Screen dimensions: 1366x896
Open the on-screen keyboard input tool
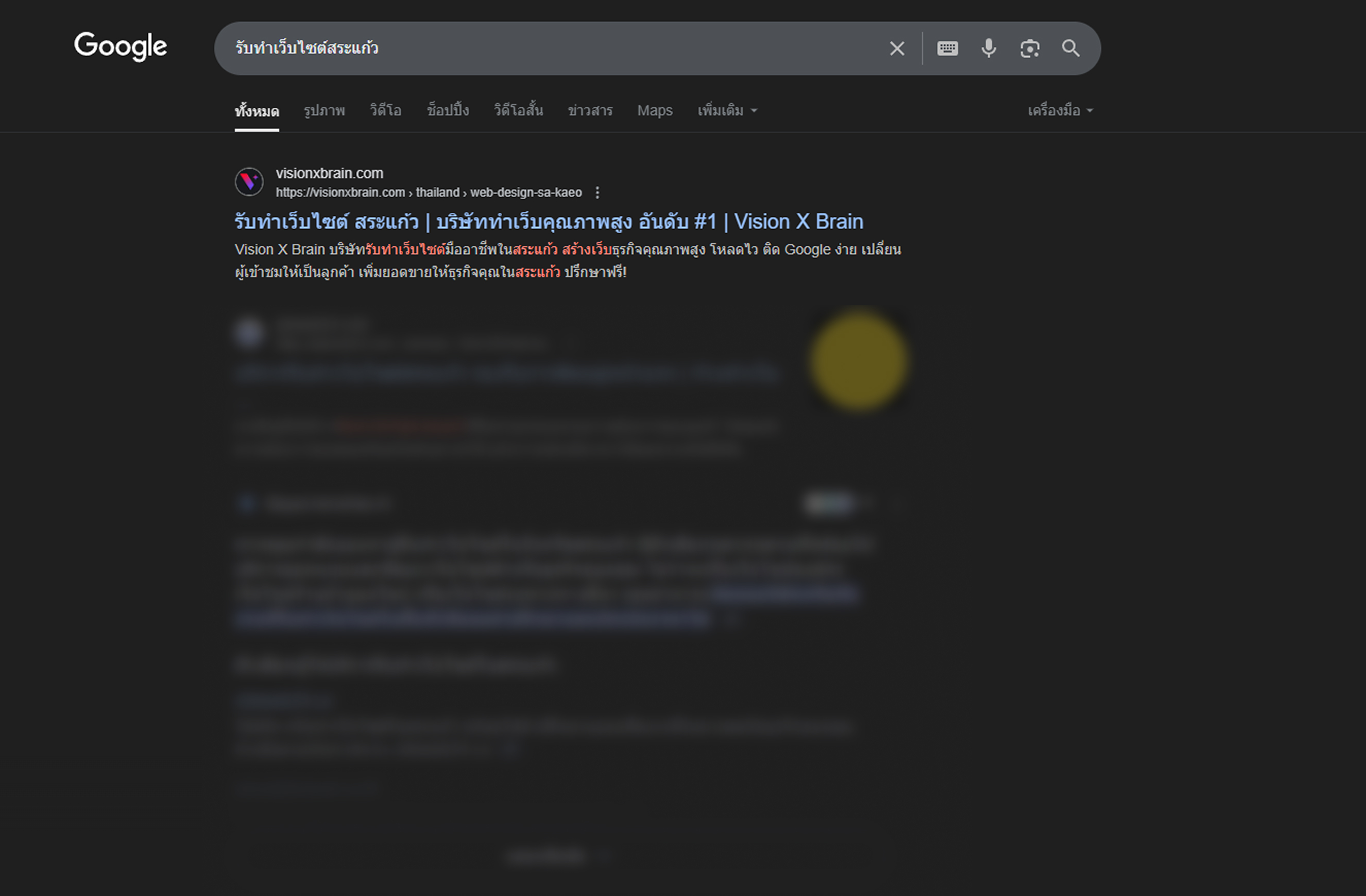coord(948,49)
